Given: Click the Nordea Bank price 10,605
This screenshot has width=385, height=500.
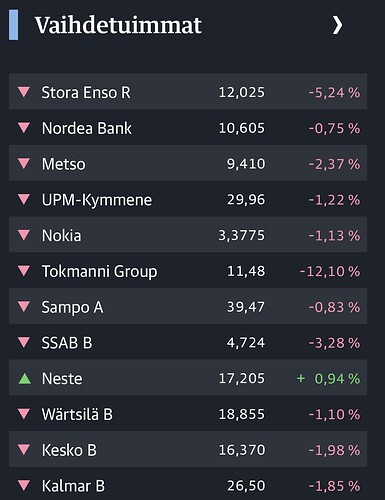Looking at the screenshot, I should (x=242, y=128).
